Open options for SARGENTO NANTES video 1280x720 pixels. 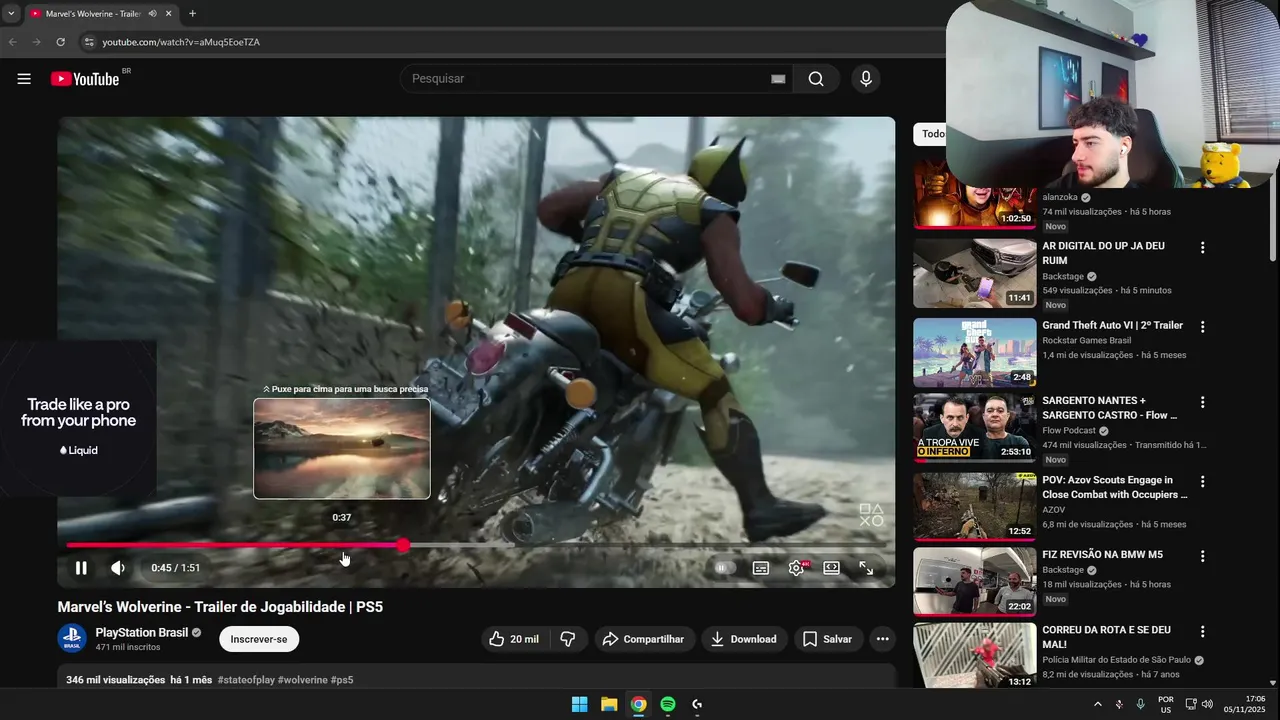coord(1202,403)
